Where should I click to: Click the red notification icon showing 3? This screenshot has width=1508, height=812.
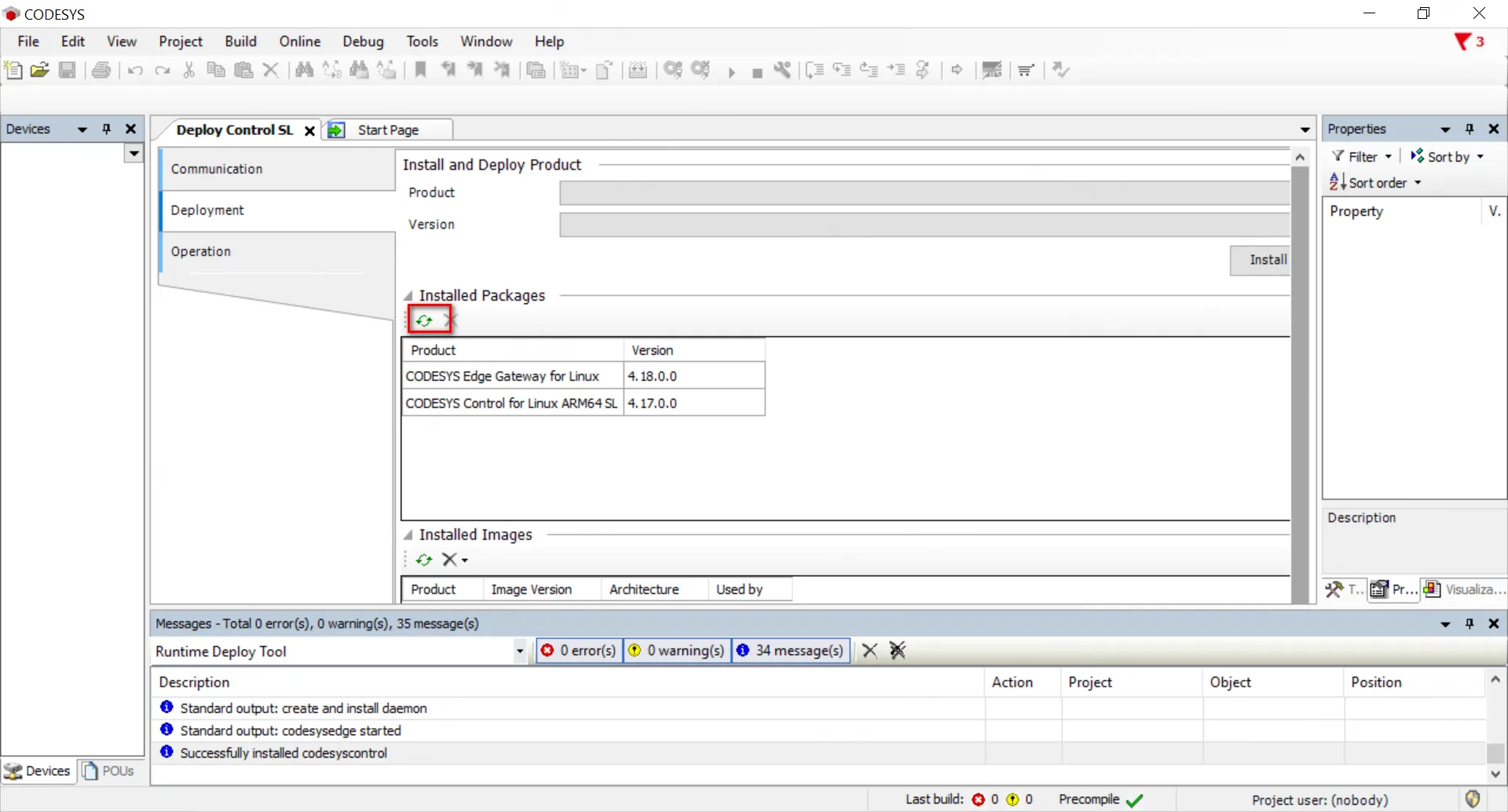[x=1468, y=42]
